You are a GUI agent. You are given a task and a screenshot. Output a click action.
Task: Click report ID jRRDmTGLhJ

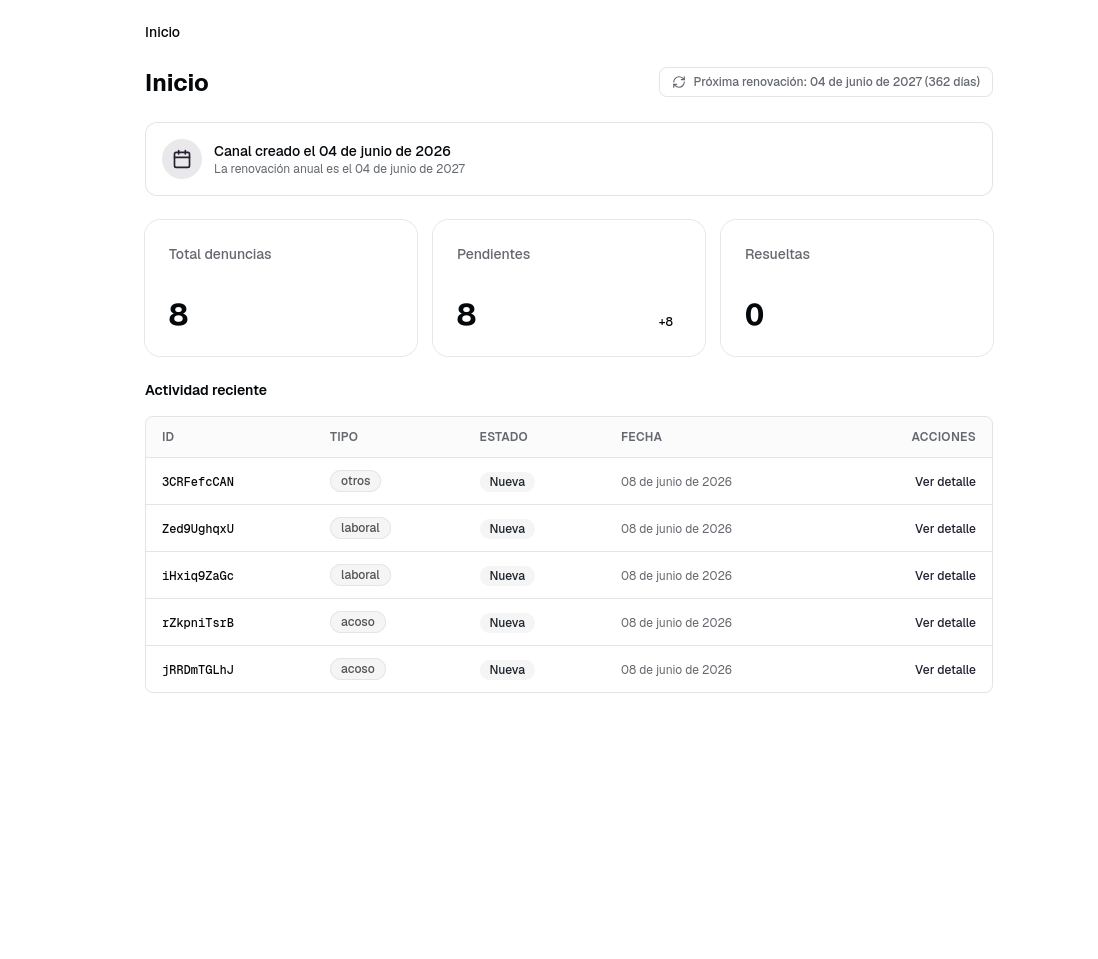click(x=197, y=670)
